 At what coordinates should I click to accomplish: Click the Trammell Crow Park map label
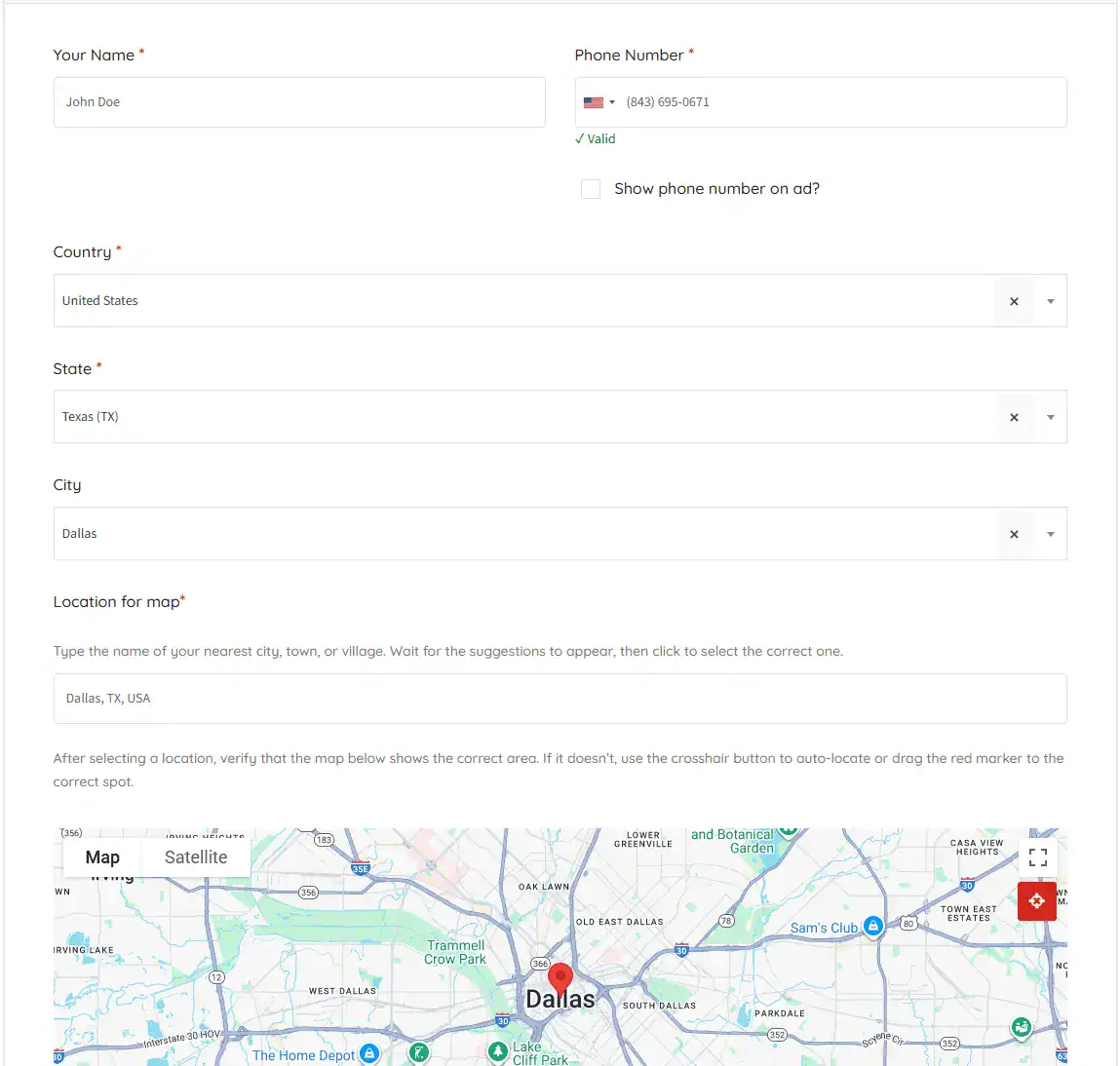pos(455,952)
